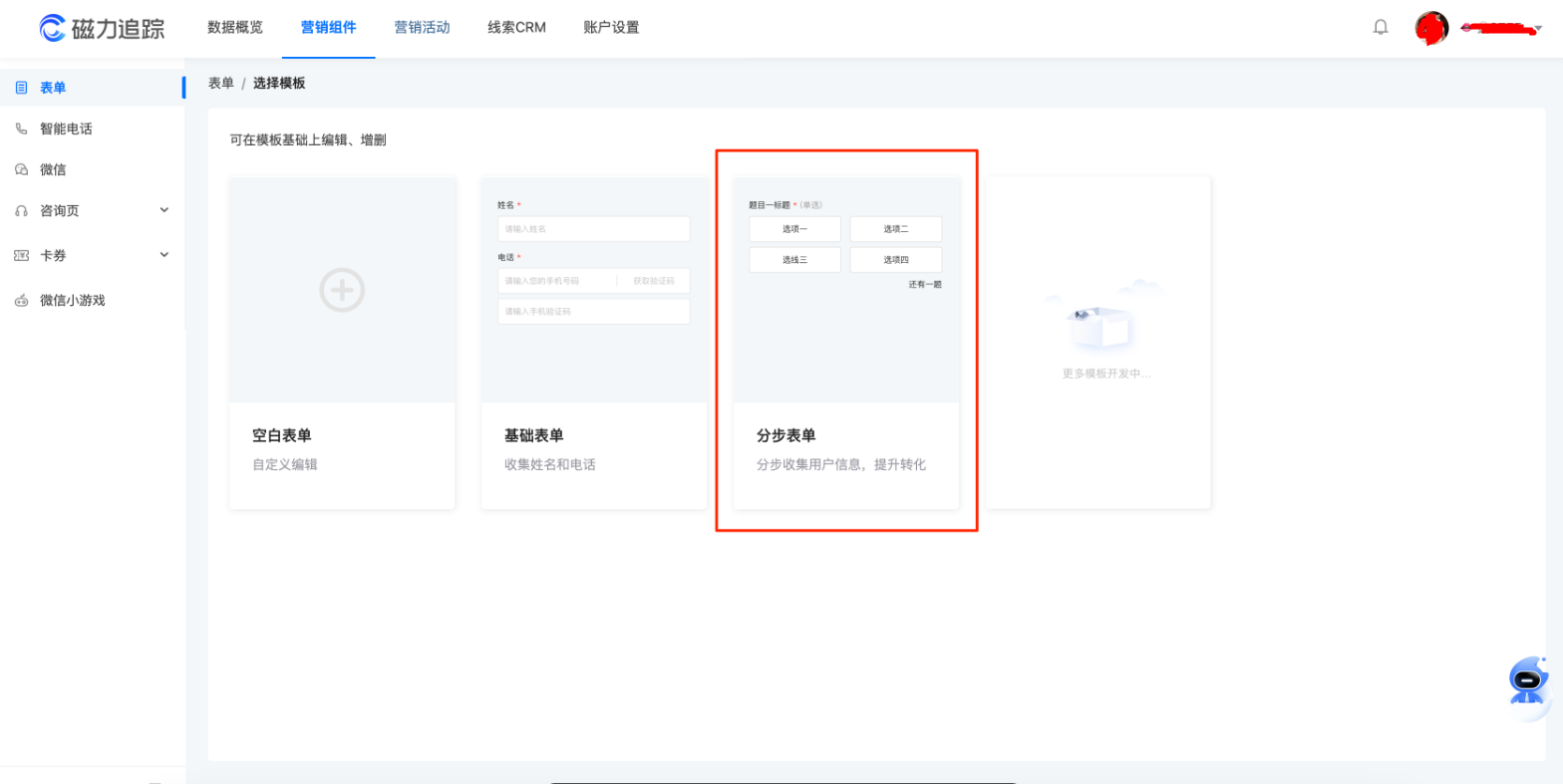Click 表单 breadcrumb link
1563x784 pixels.
pyautogui.click(x=221, y=83)
